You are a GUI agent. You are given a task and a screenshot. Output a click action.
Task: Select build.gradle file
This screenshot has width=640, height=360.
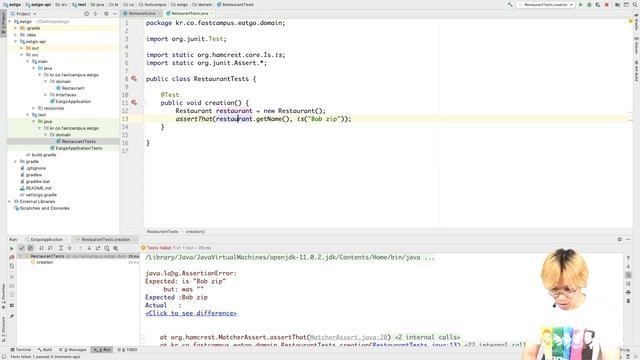coord(41,155)
